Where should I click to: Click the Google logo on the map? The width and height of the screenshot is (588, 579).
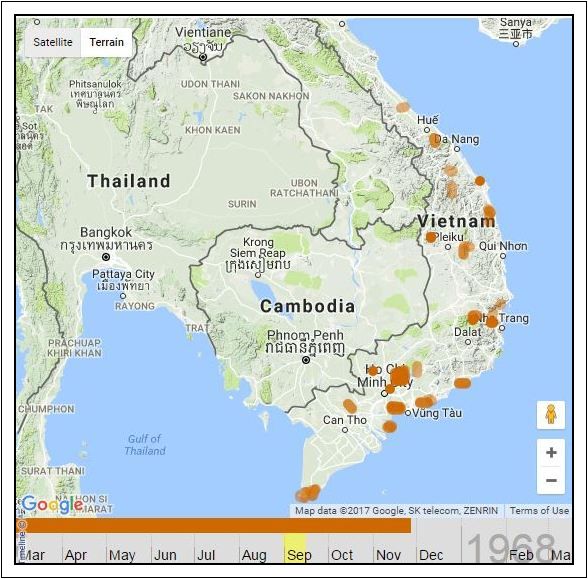click(x=52, y=505)
